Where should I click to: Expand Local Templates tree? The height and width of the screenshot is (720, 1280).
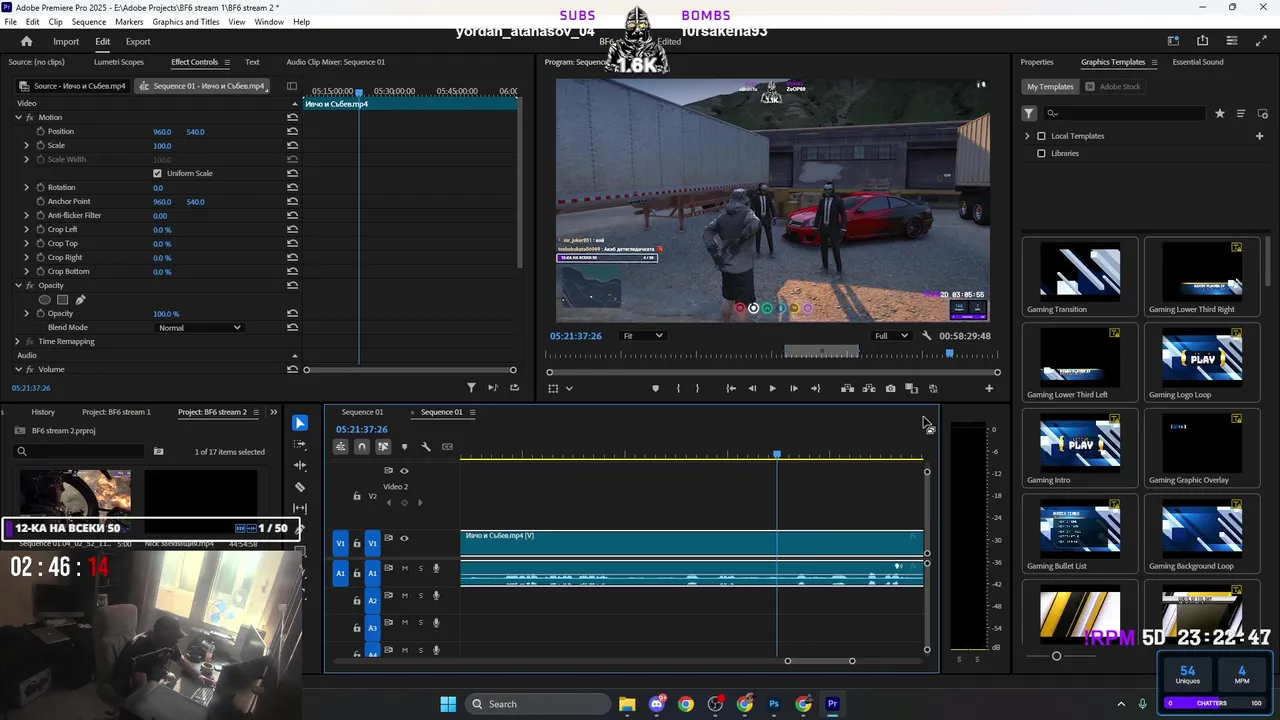click(1027, 136)
